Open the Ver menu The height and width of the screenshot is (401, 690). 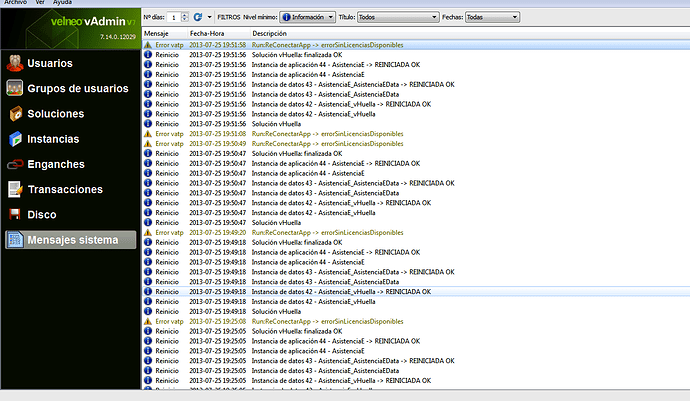[x=40, y=3]
